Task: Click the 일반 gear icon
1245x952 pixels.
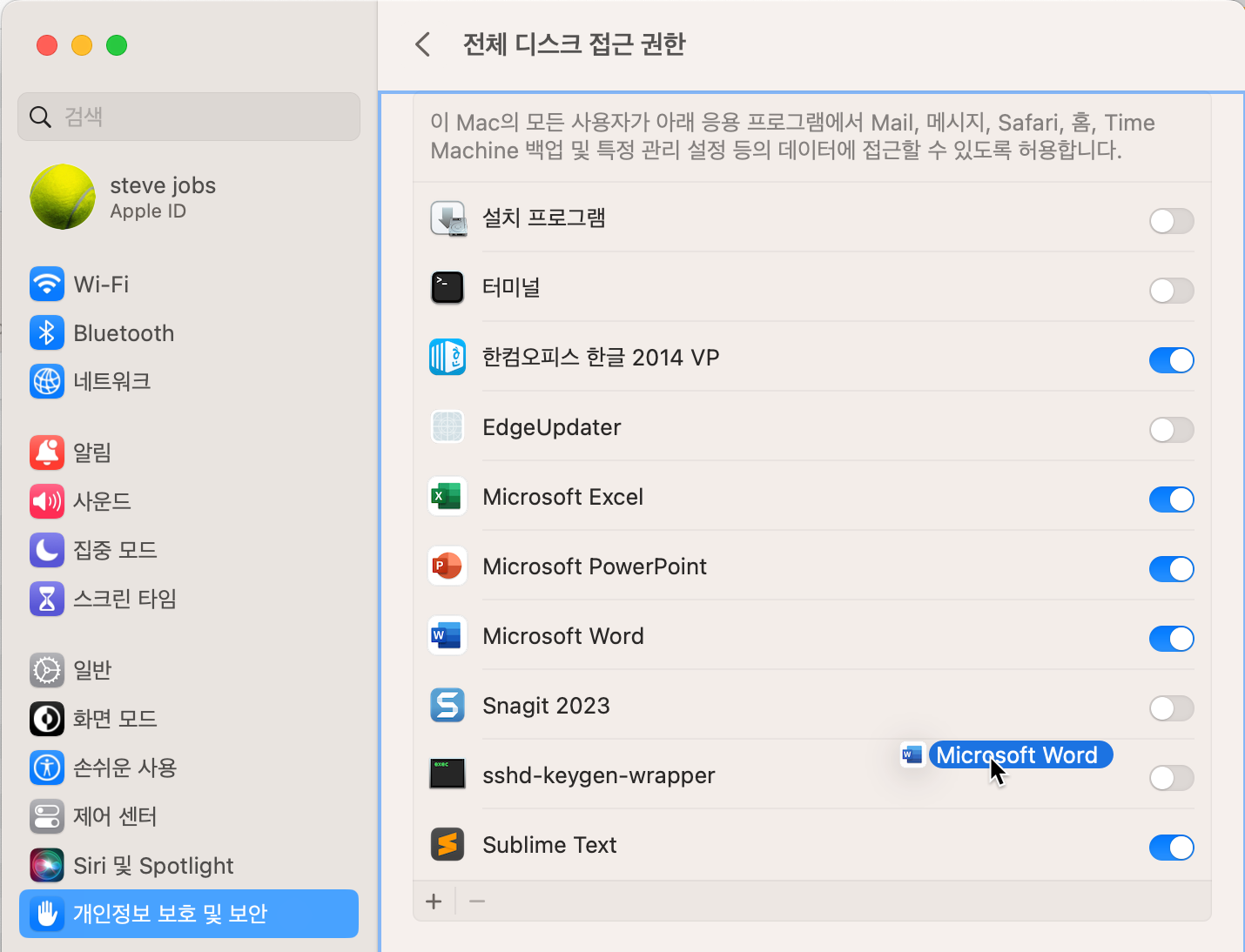Action: coord(47,670)
